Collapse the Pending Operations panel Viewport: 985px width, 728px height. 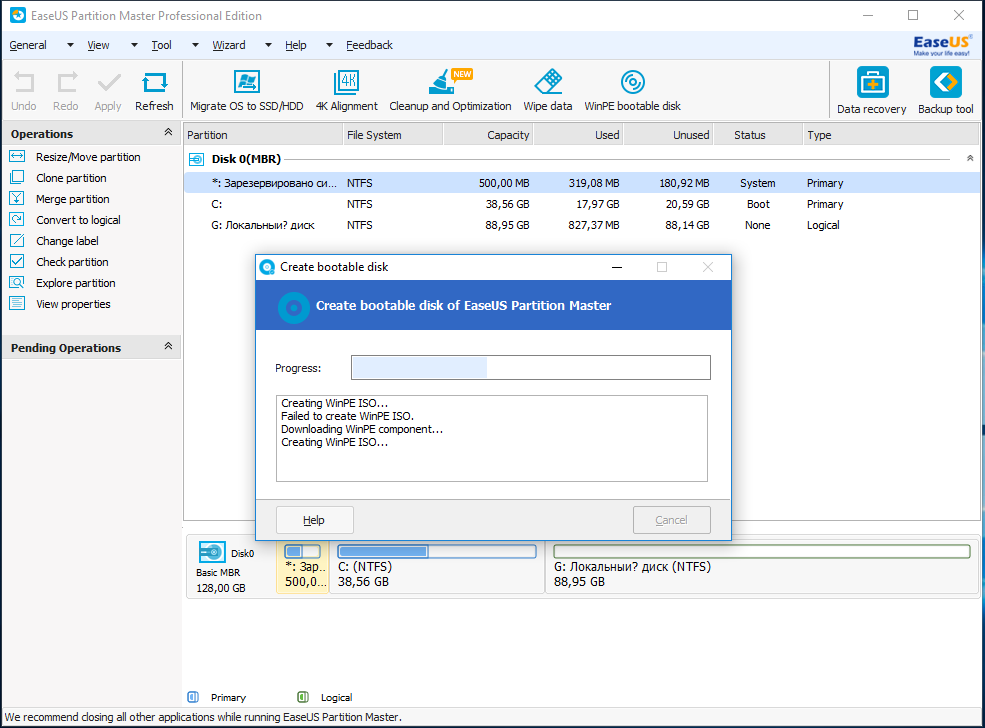[168, 347]
